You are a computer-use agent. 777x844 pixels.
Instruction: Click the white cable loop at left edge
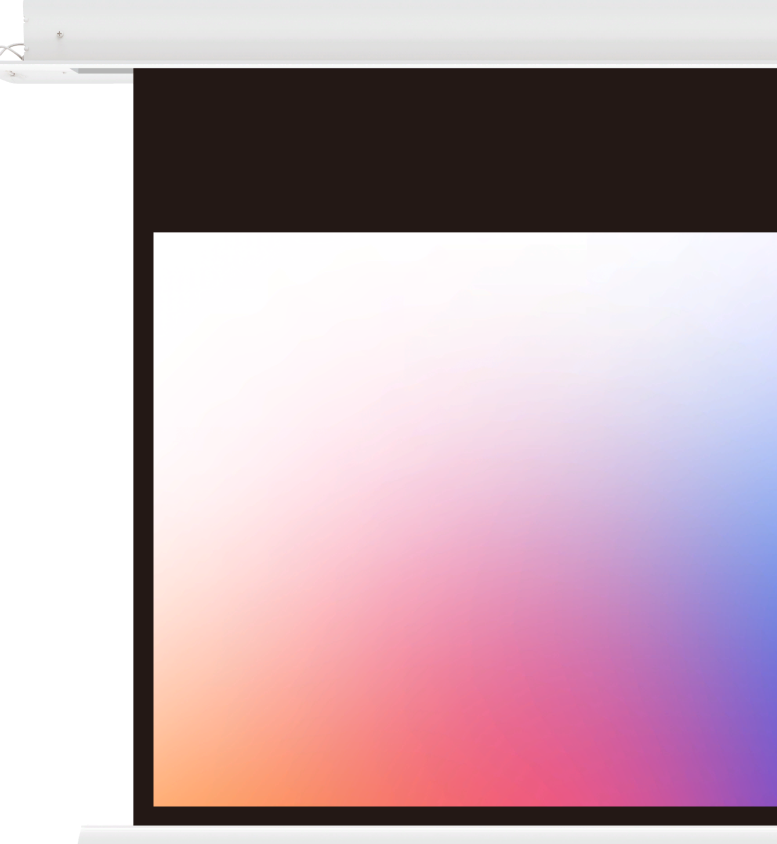pyautogui.click(x=10, y=48)
